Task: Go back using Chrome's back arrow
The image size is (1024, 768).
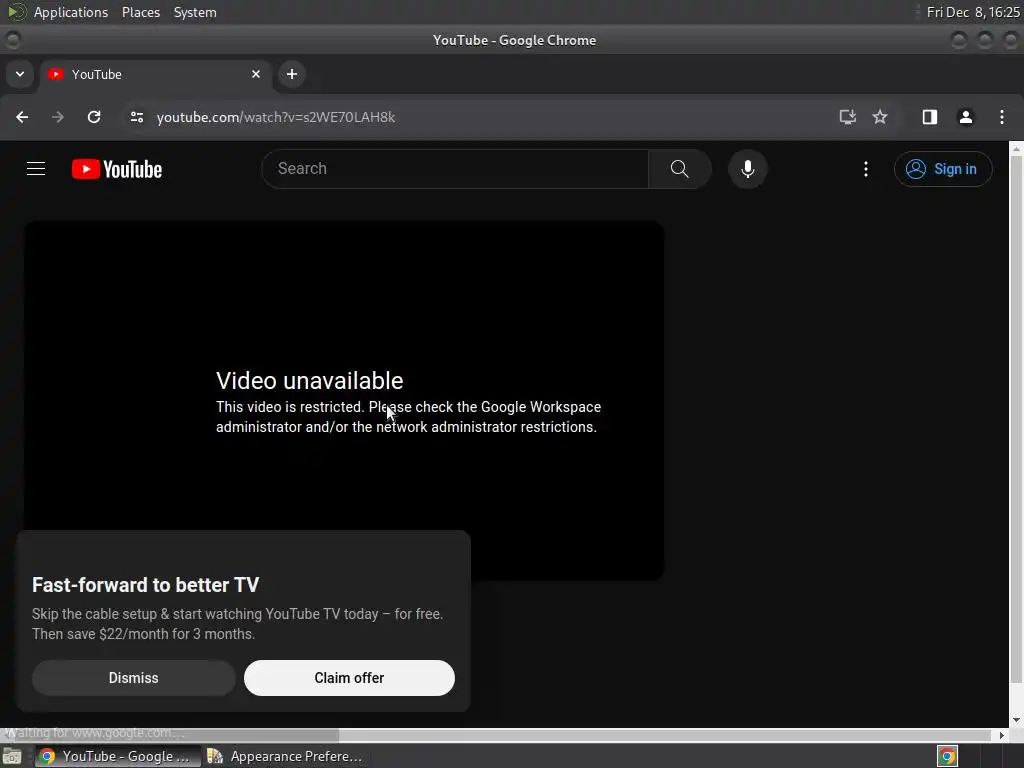Action: tap(22, 117)
